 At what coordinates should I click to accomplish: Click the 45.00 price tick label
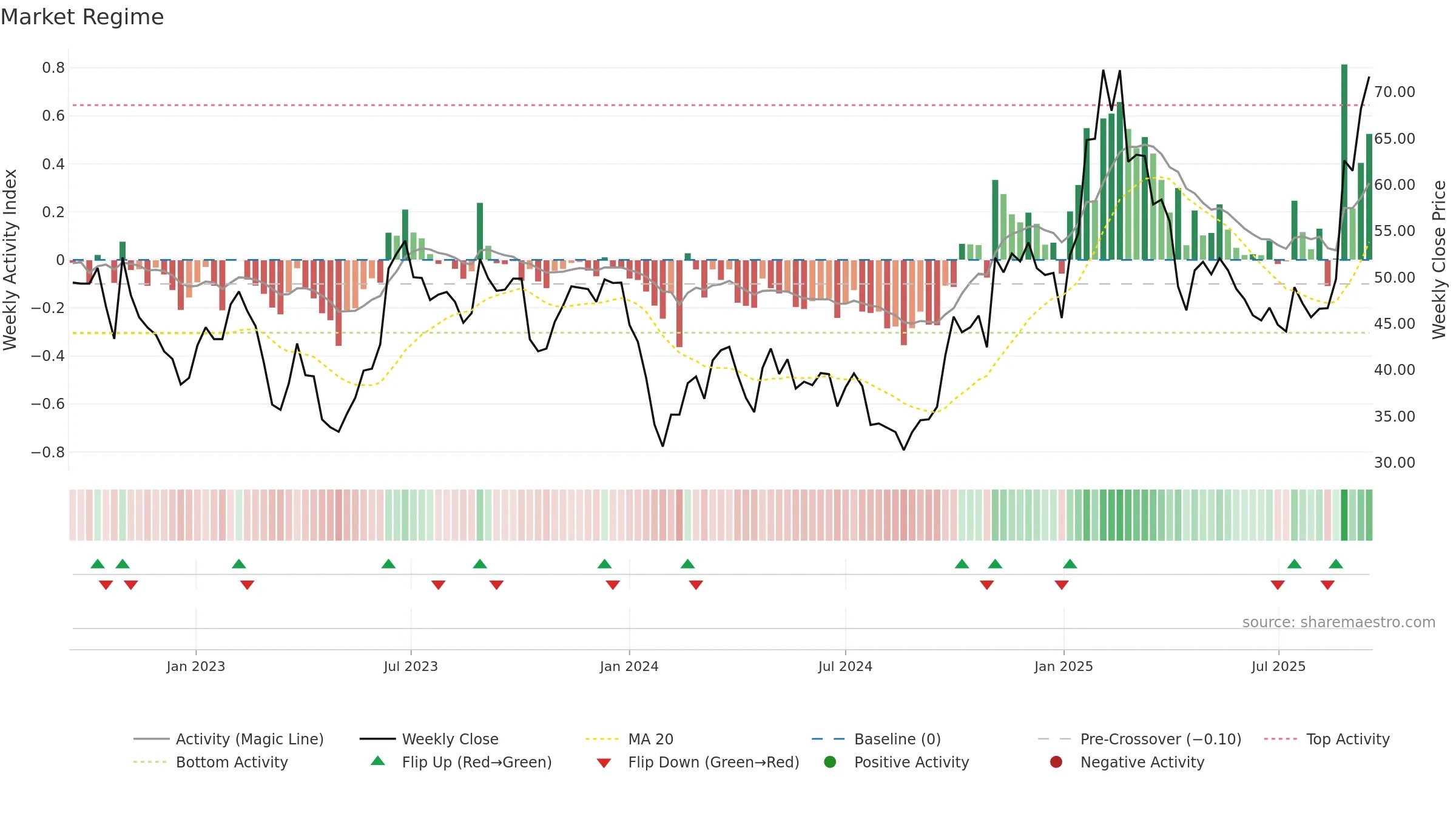[1395, 323]
